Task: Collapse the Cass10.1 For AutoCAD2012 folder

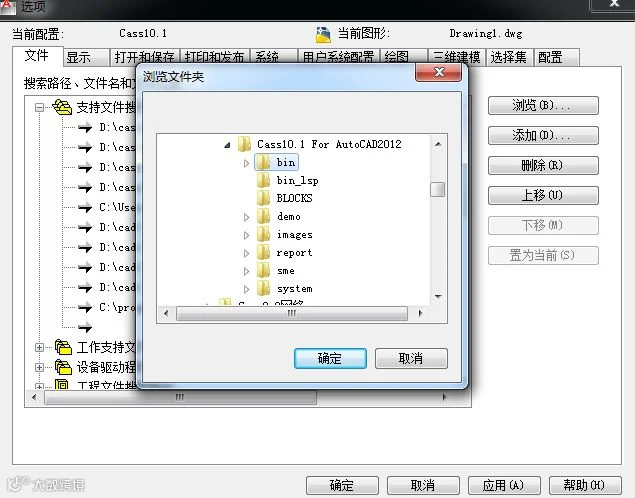Action: 227,145
